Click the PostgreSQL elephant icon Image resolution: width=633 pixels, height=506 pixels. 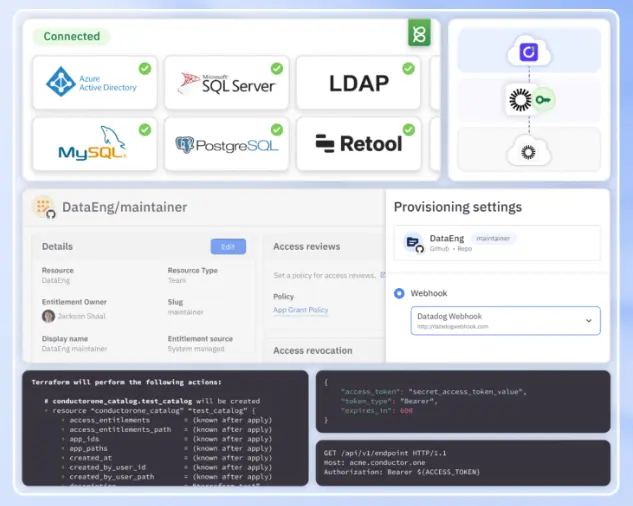point(185,145)
